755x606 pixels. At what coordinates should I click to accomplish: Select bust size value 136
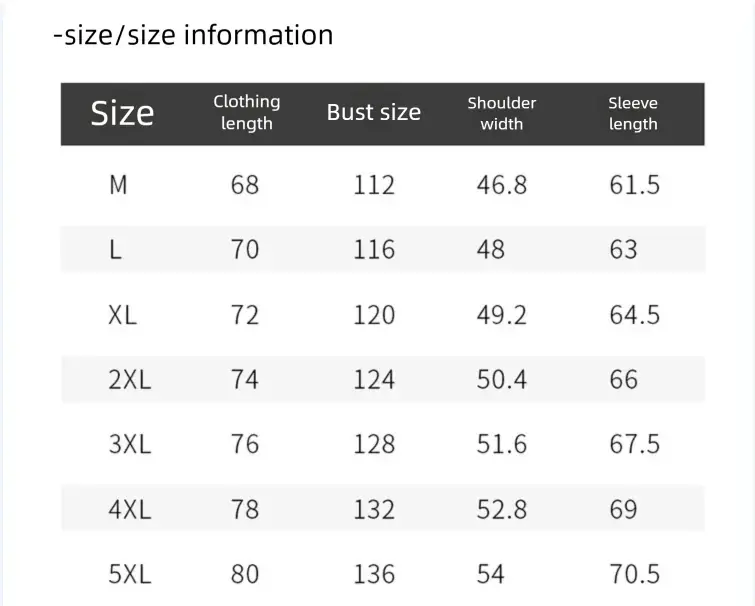pyautogui.click(x=373, y=575)
